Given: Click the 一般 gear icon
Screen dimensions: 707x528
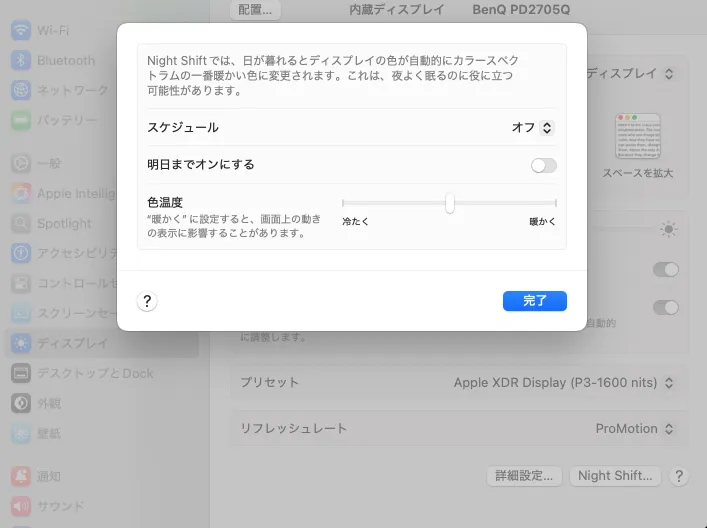Looking at the screenshot, I should click(21, 163).
